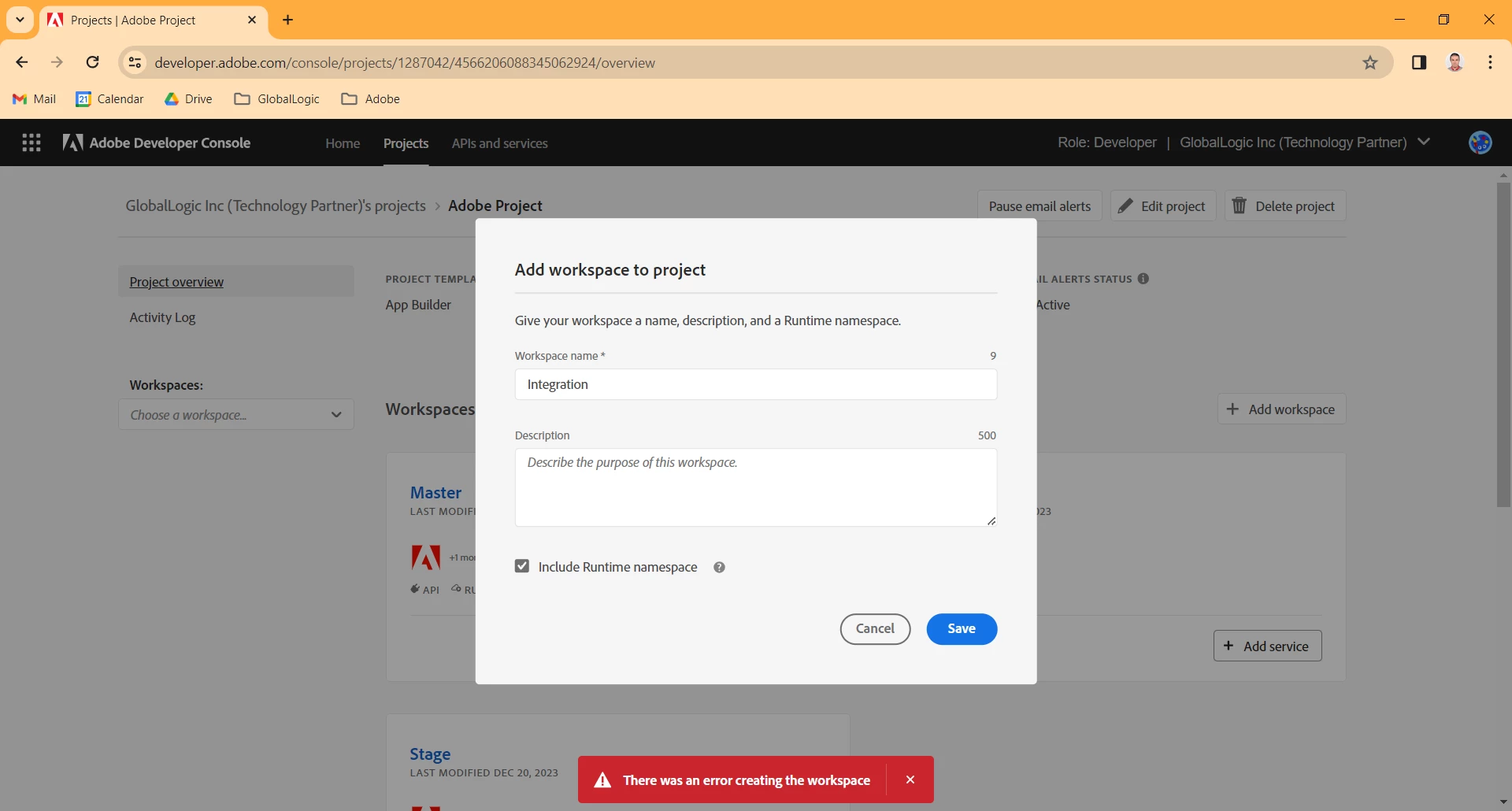Open the browser side panel
Image resolution: width=1512 pixels, height=811 pixels.
(x=1419, y=63)
